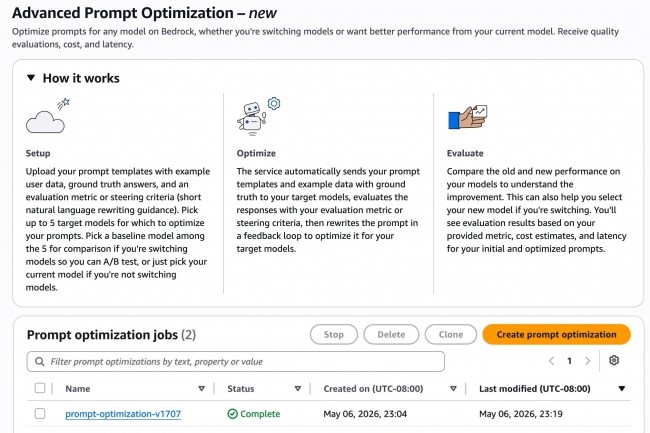Select the prompt-optimization-v1707 row checkbox

click(40, 414)
